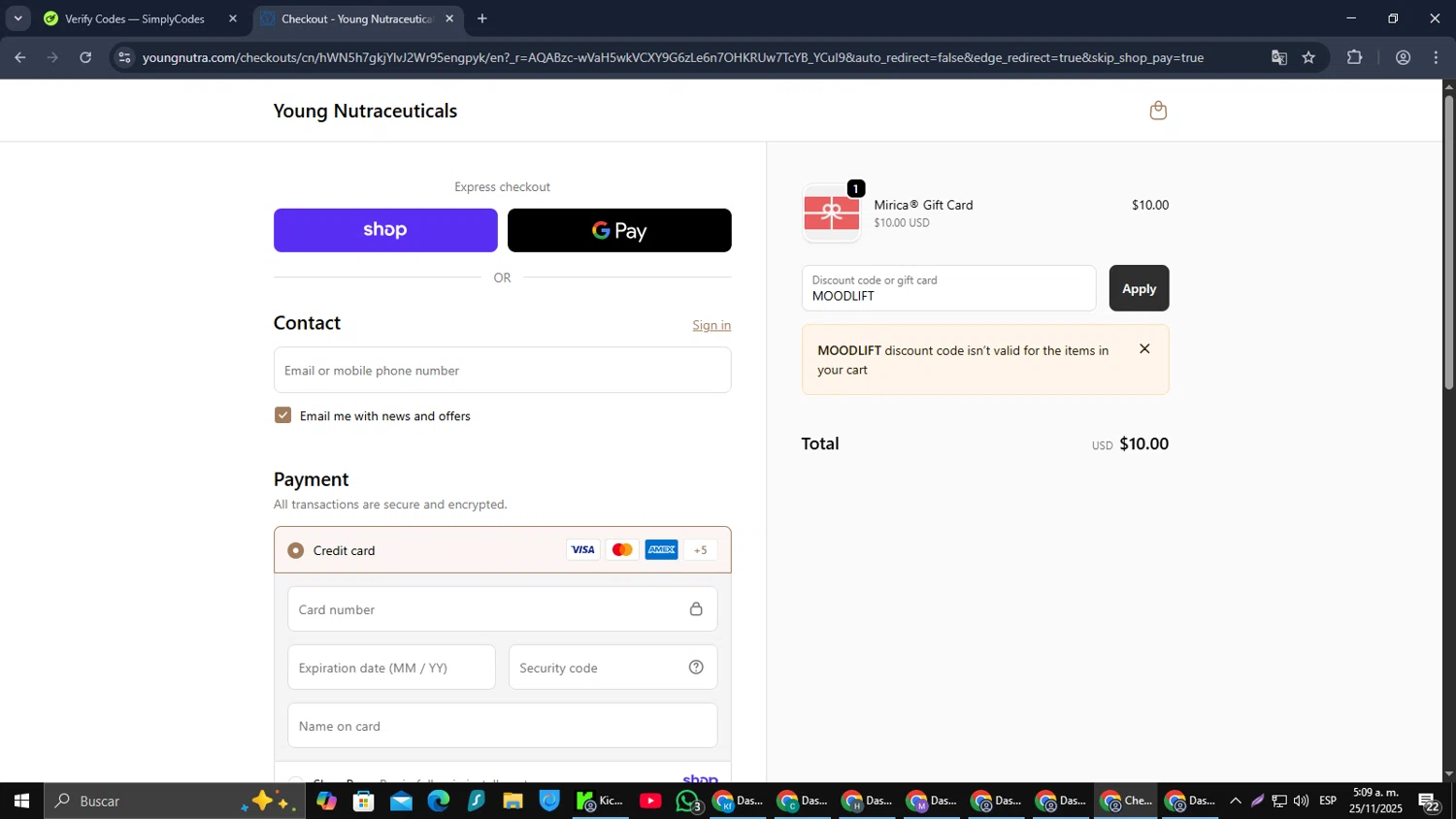The image size is (1456, 819).
Task: Bookmark this page with the star icon
Action: (1308, 57)
